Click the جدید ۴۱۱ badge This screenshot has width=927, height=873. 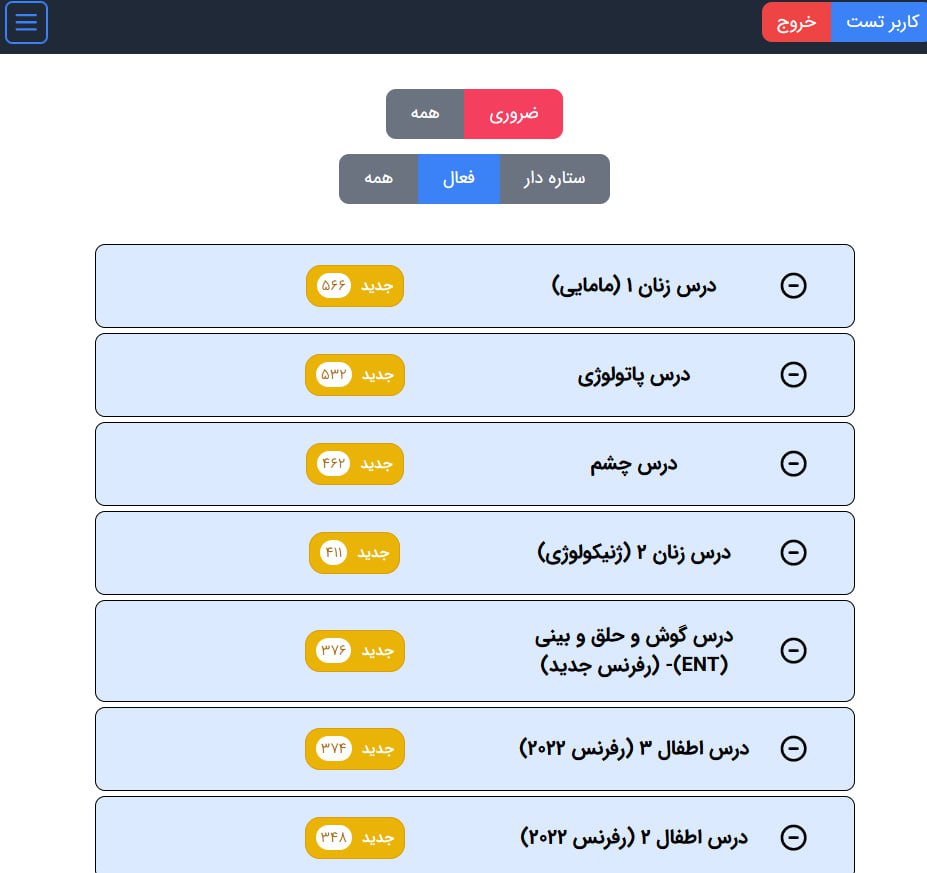(x=354, y=553)
